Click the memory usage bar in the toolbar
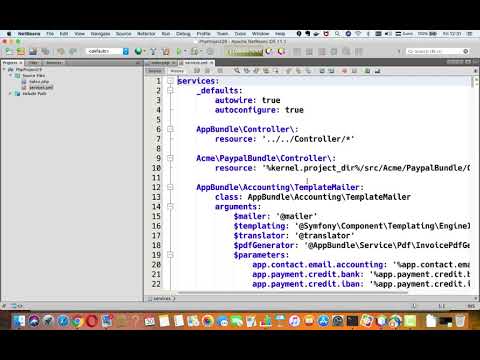Screen dimensions: 480x360 (244, 52)
